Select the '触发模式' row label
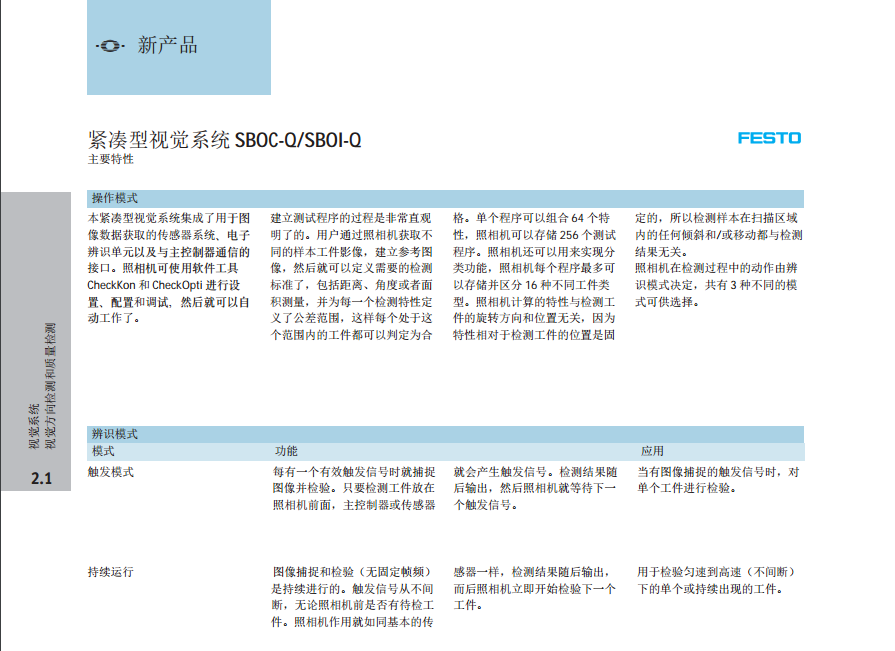895x651 pixels. [x=111, y=472]
